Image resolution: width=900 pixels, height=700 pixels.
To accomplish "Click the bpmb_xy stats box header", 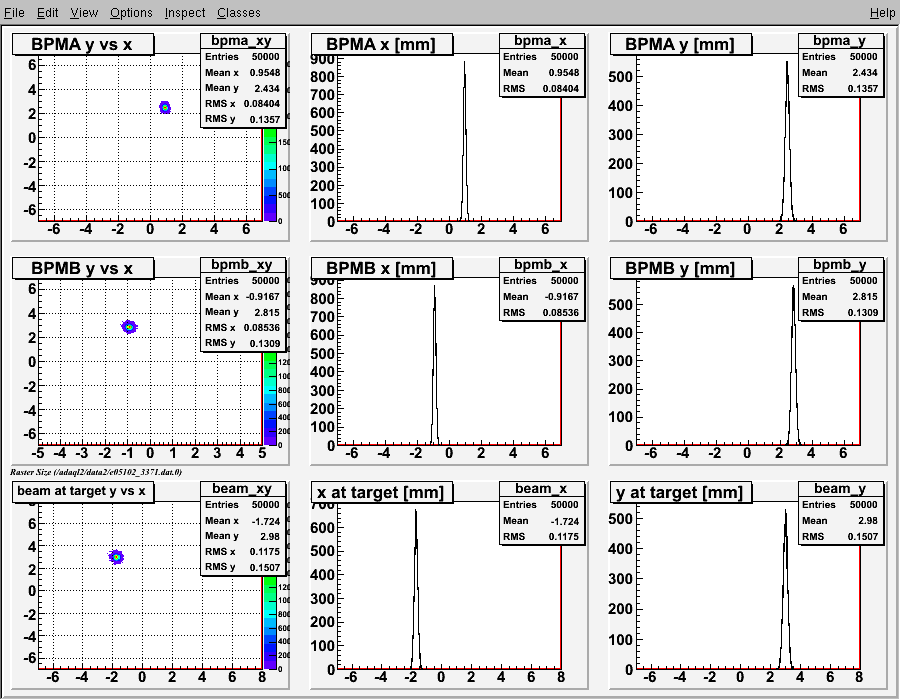I will [x=242, y=265].
